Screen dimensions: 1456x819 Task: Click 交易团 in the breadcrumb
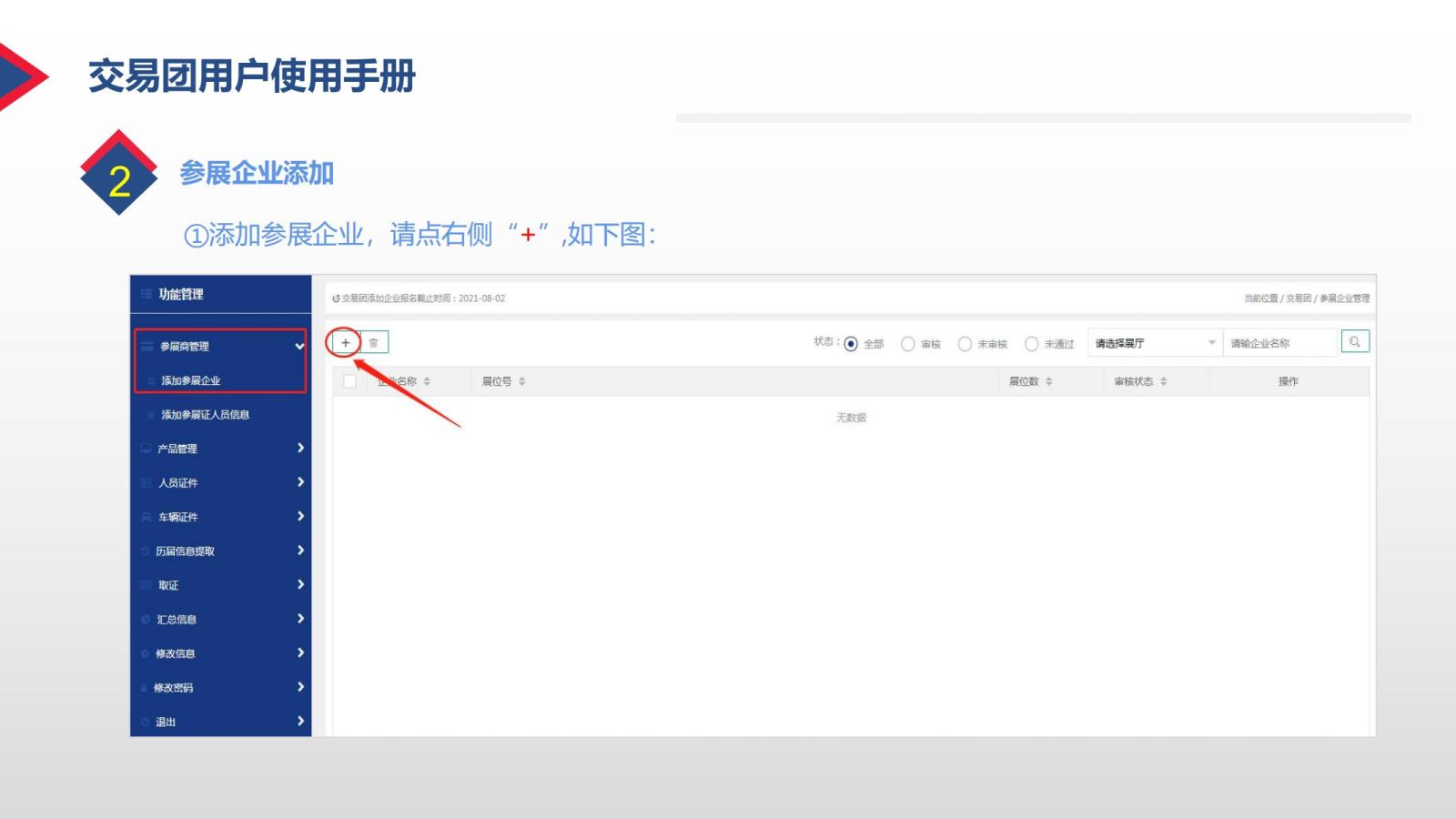click(1299, 298)
